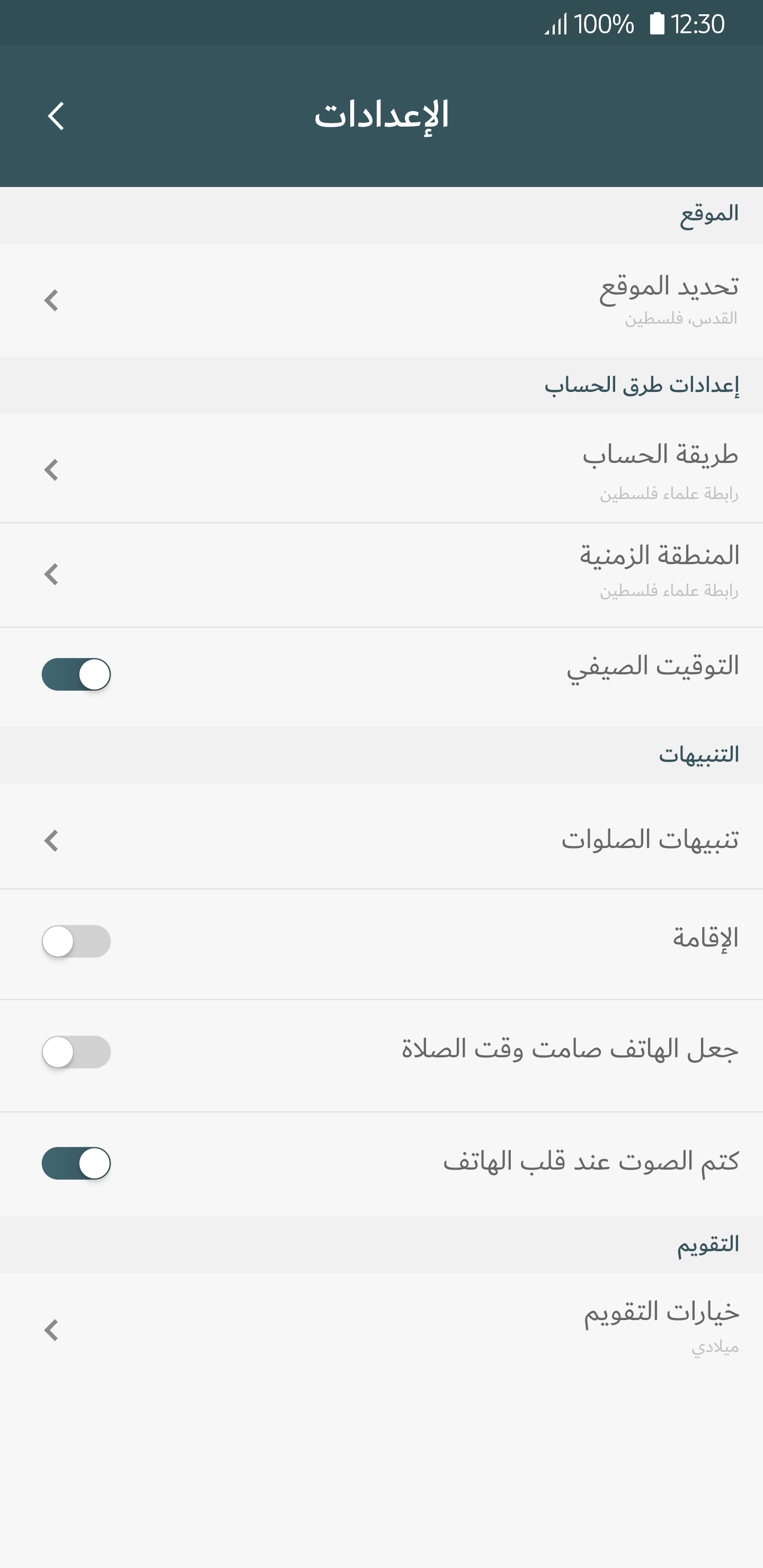Expand the تحديد الموقع chevron

coord(52,300)
